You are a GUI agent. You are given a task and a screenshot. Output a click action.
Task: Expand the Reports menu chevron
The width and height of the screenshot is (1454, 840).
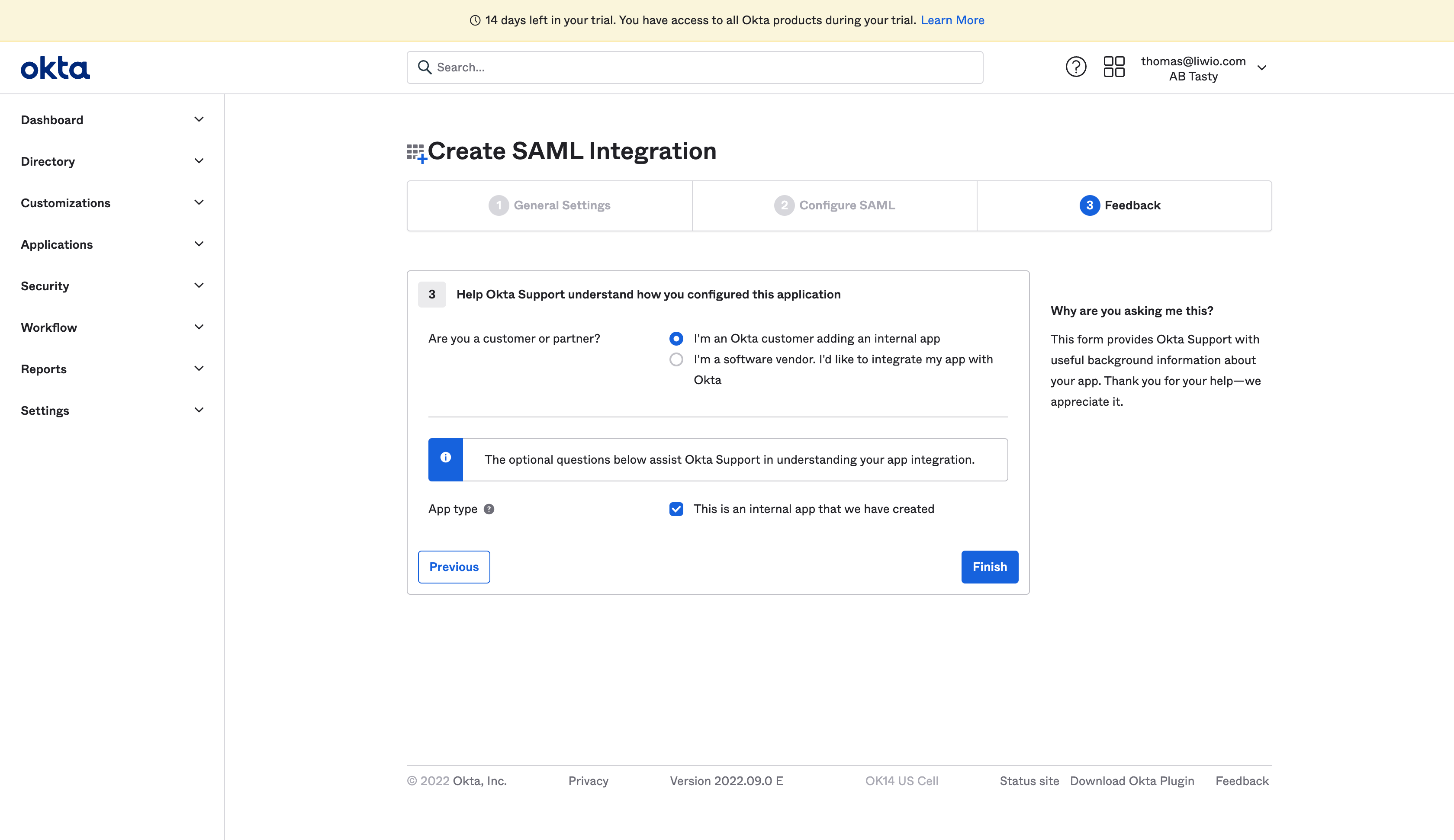[199, 369]
